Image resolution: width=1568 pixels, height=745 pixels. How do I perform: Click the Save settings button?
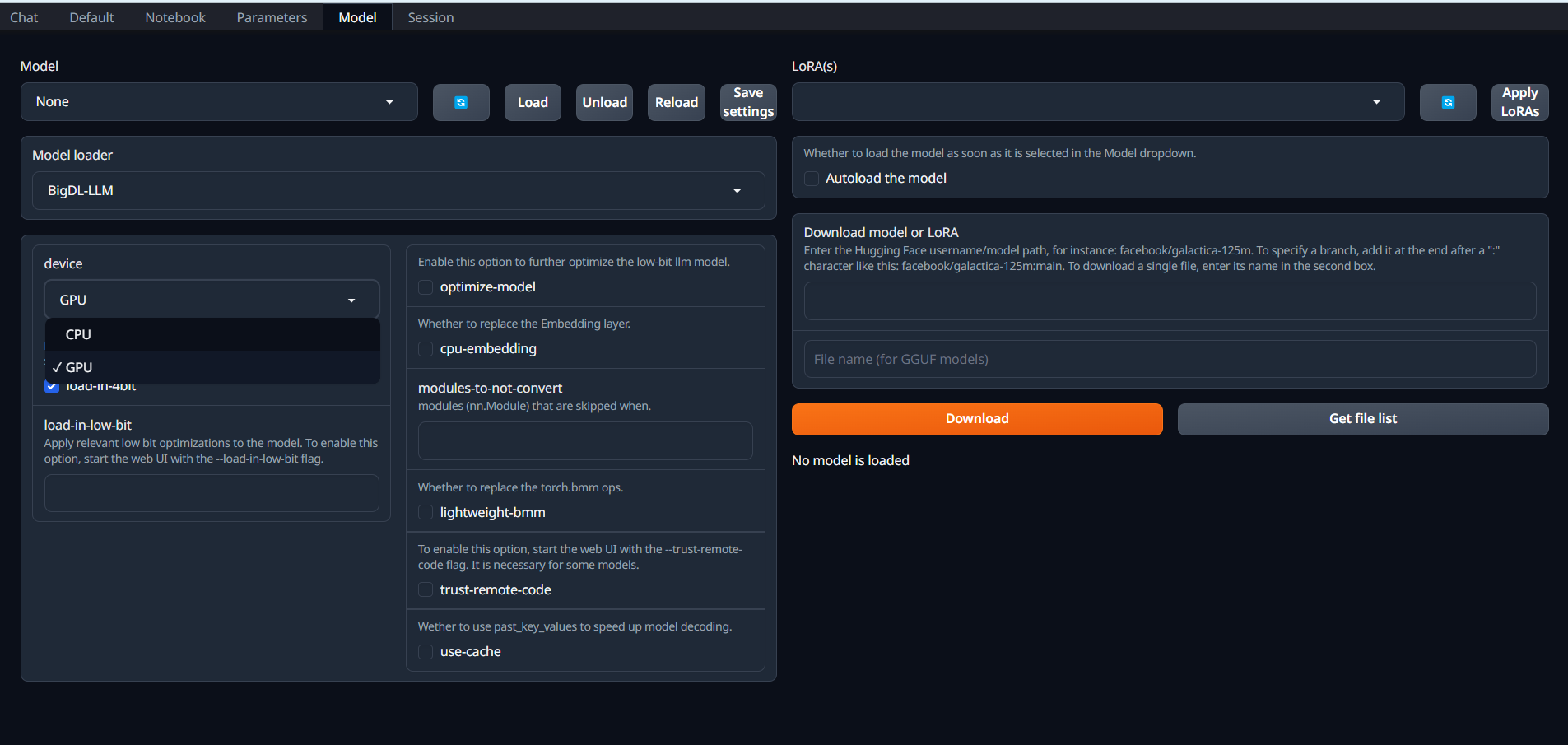(747, 103)
